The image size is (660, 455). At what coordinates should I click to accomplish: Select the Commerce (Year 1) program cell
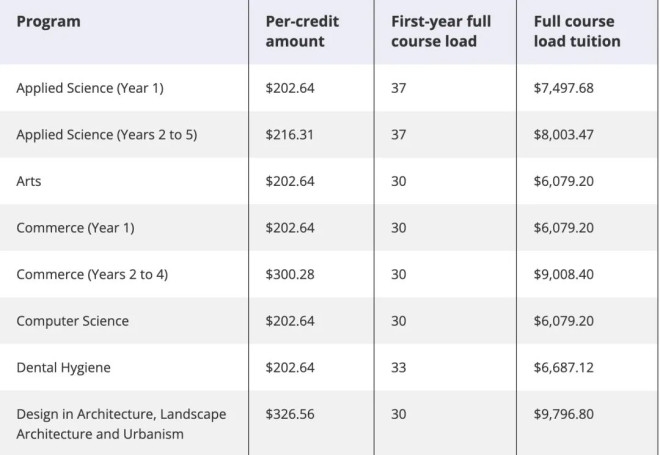(x=75, y=228)
